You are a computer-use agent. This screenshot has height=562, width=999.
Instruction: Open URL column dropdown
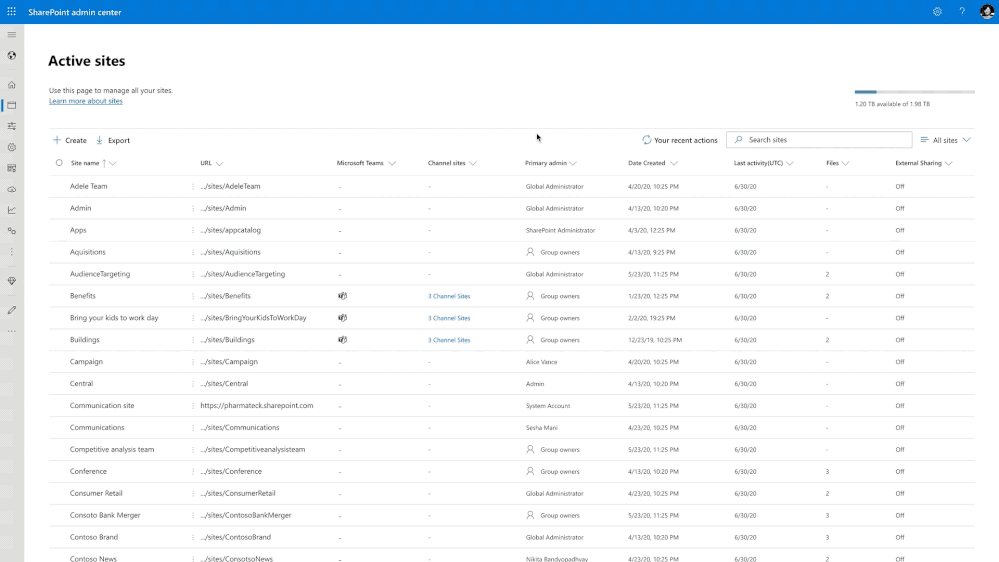pos(219,164)
